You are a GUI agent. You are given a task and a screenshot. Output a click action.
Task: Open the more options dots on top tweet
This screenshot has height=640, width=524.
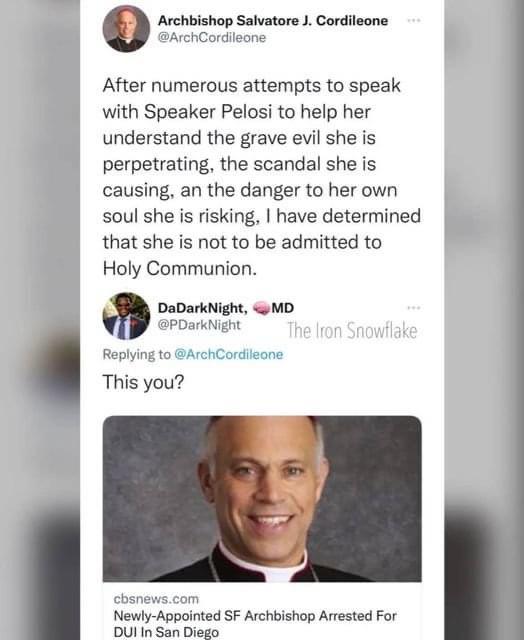click(x=414, y=20)
